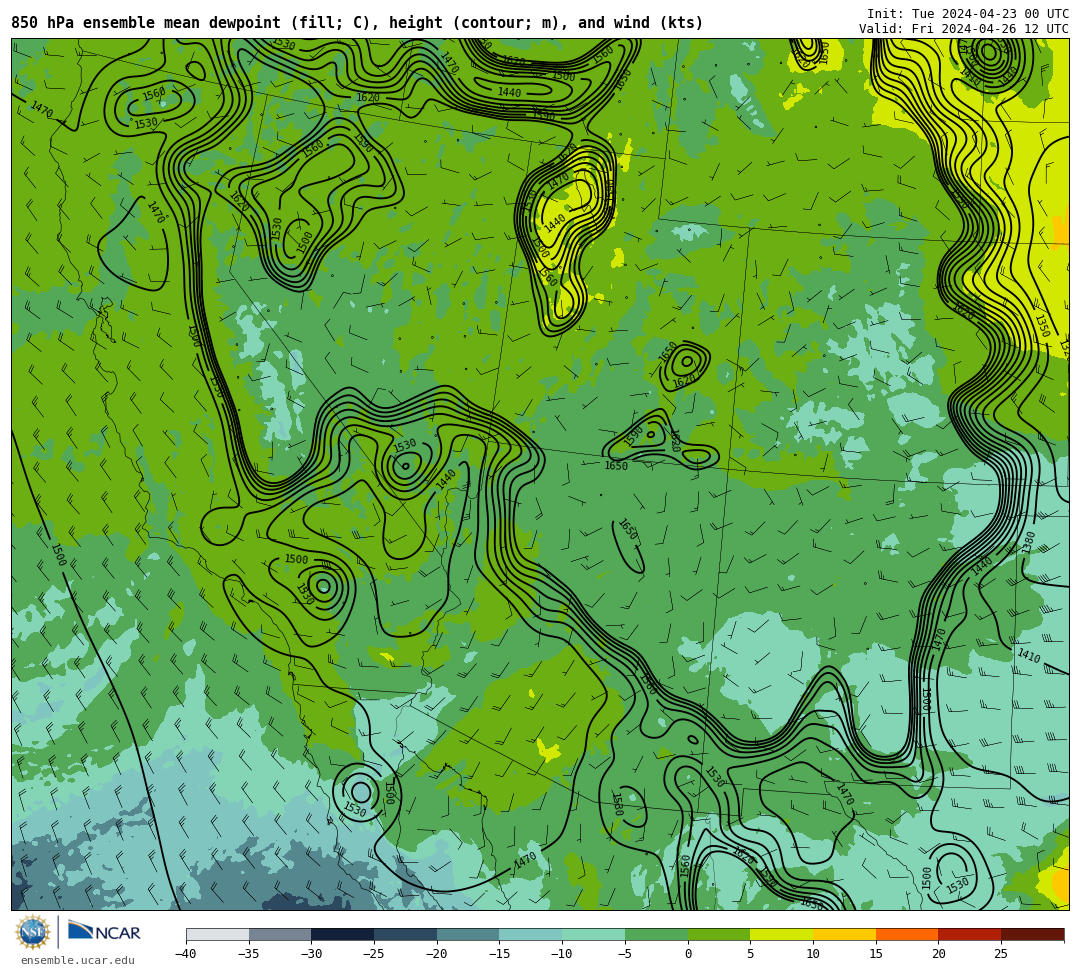Click the '0' colorbar tick label

coord(688,954)
